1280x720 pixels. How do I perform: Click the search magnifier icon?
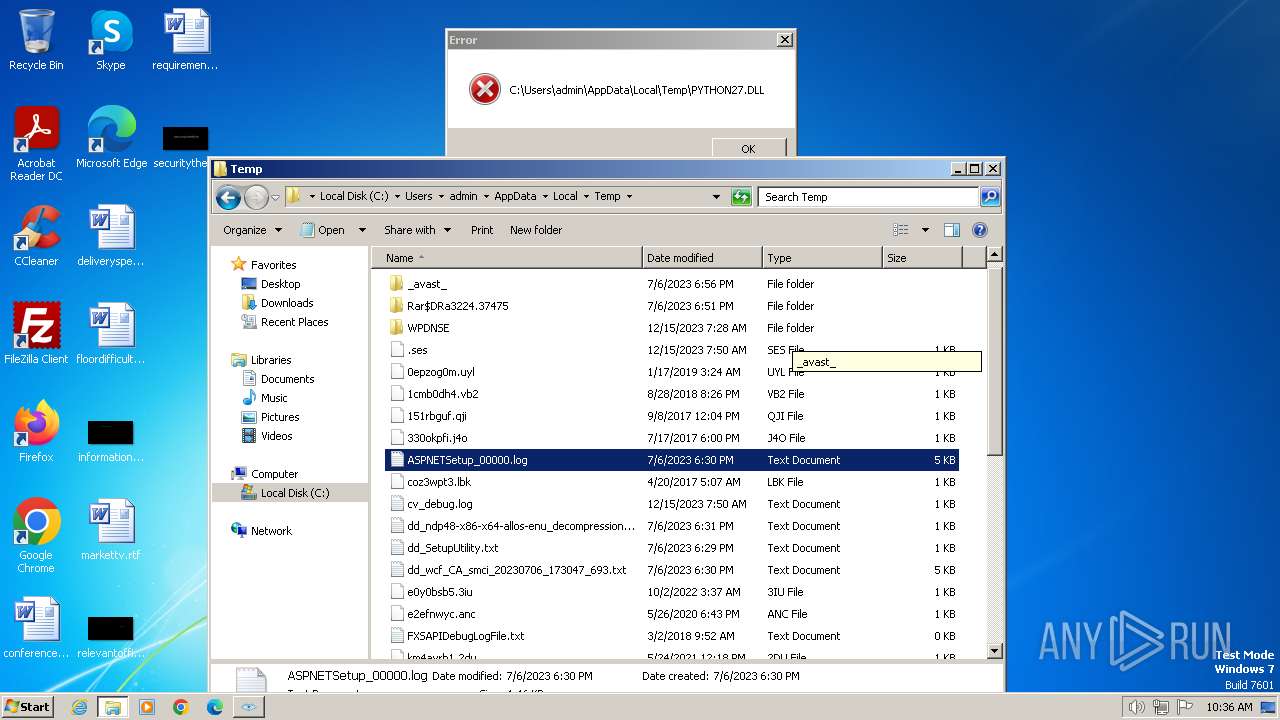[989, 197]
